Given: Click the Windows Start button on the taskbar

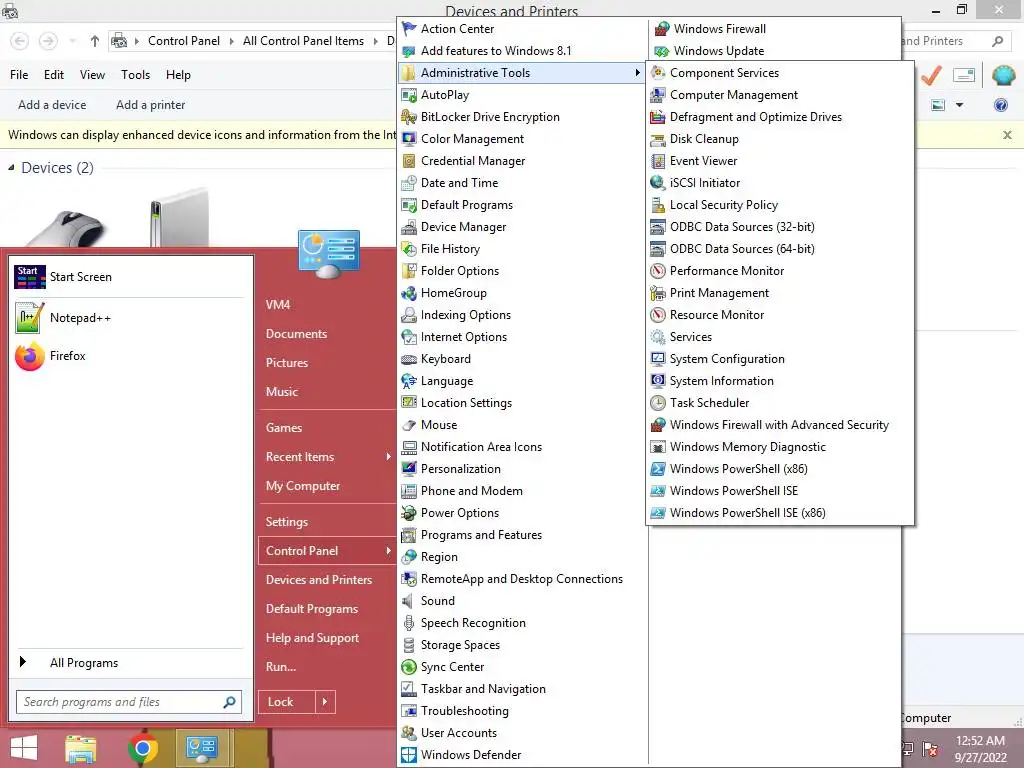Looking at the screenshot, I should tap(24, 748).
